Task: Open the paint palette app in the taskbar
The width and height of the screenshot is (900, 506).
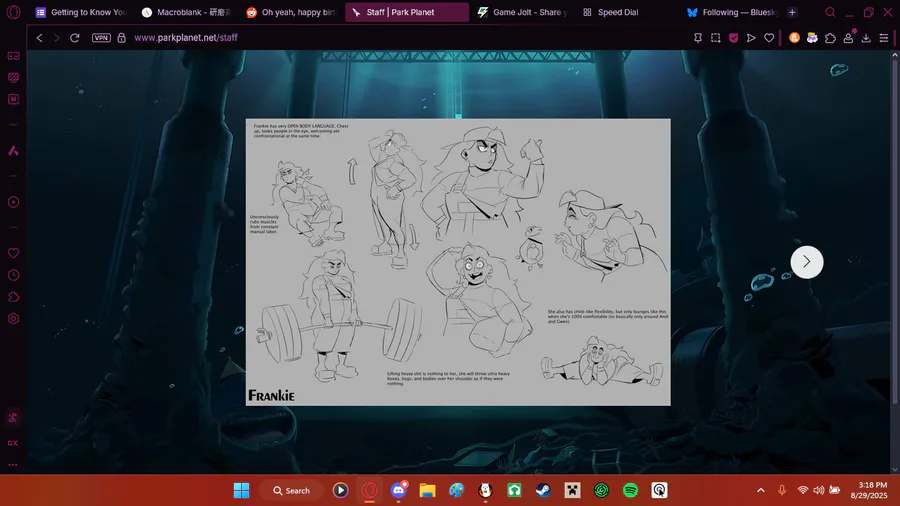Action: [457, 491]
